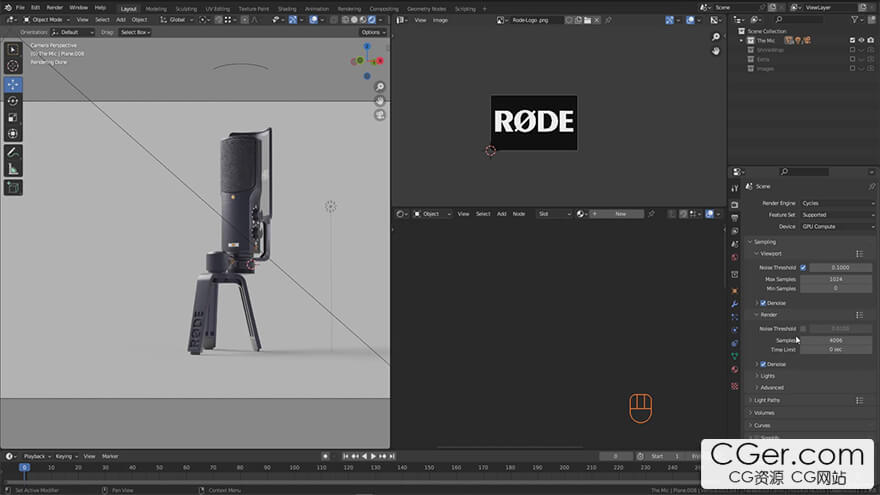The width and height of the screenshot is (880, 495).
Task: Switch to the Shading workspace tab
Action: click(x=287, y=9)
